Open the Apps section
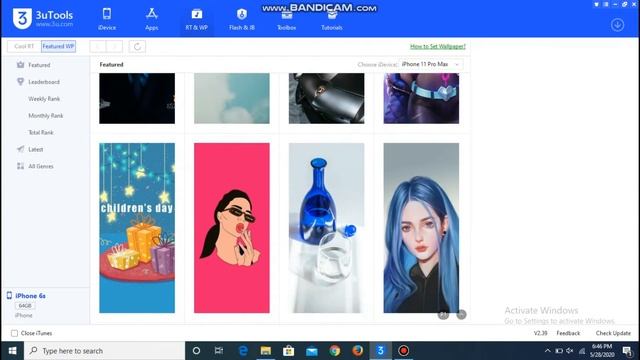This screenshot has height=360, width=640. pyautogui.click(x=151, y=19)
